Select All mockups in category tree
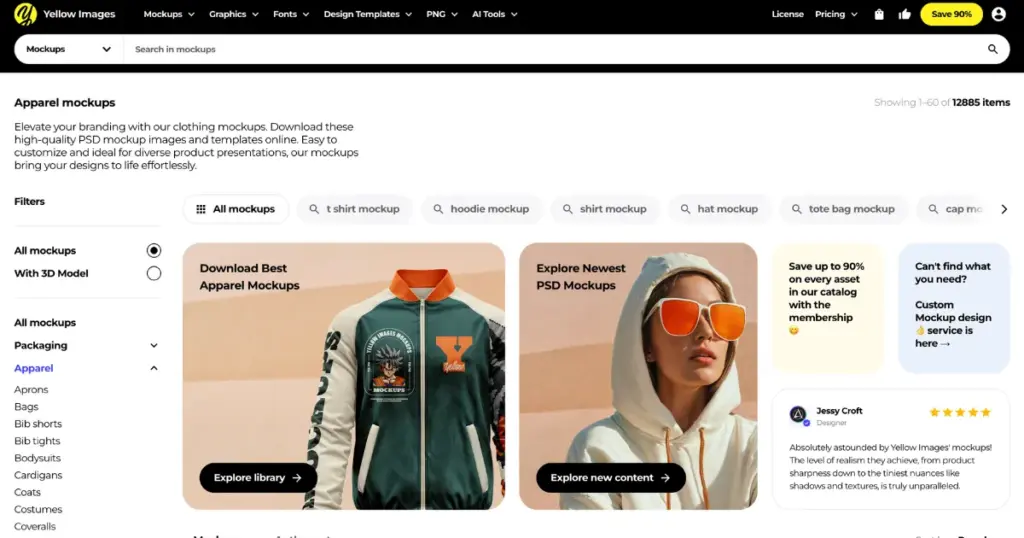Image resolution: width=1024 pixels, height=538 pixels. (45, 323)
